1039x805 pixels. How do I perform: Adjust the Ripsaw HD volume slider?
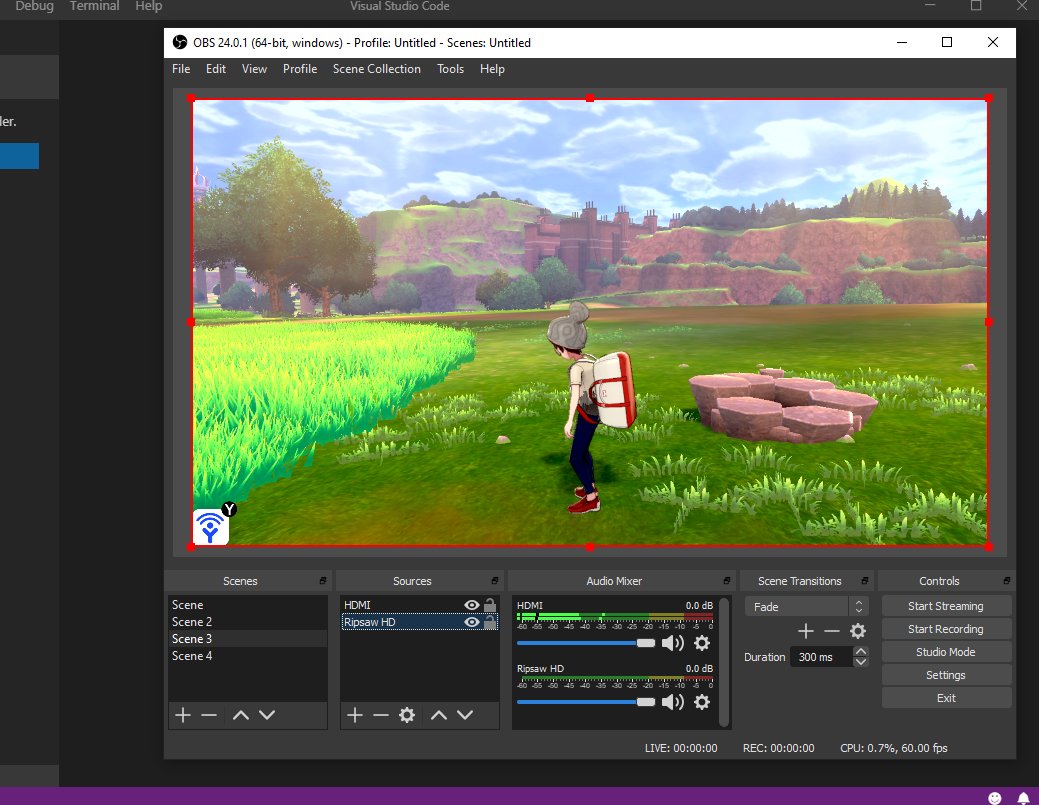[586, 702]
